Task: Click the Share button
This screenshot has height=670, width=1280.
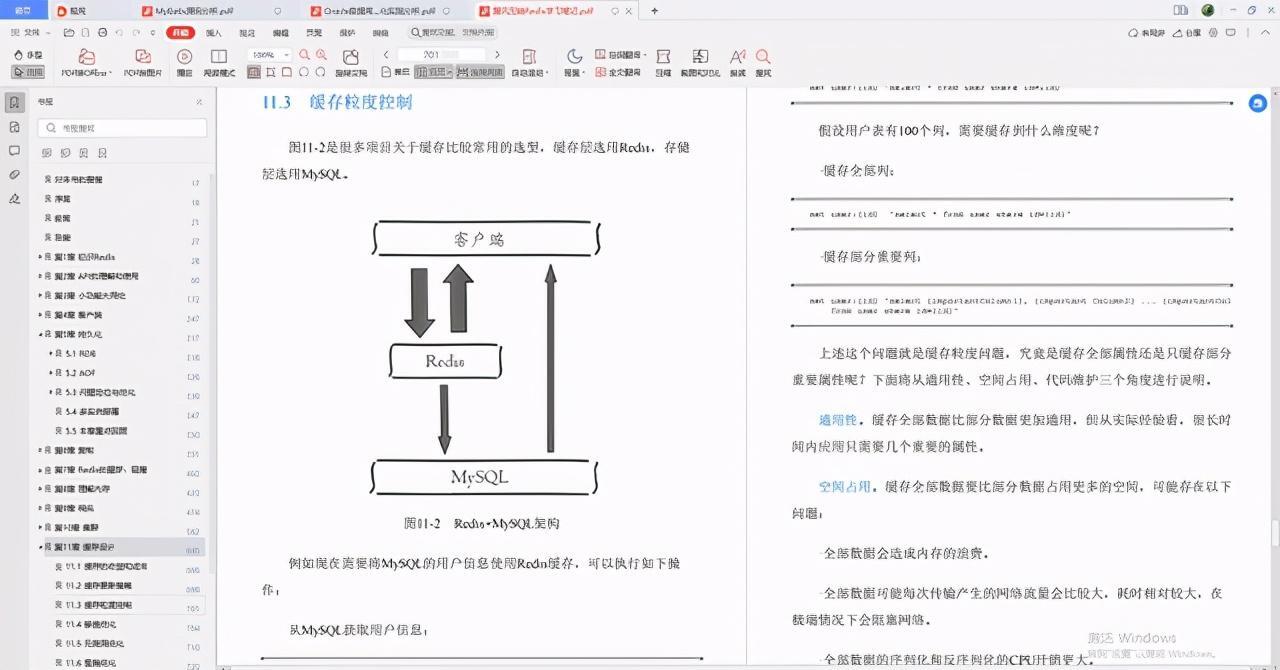Action: point(1186,33)
